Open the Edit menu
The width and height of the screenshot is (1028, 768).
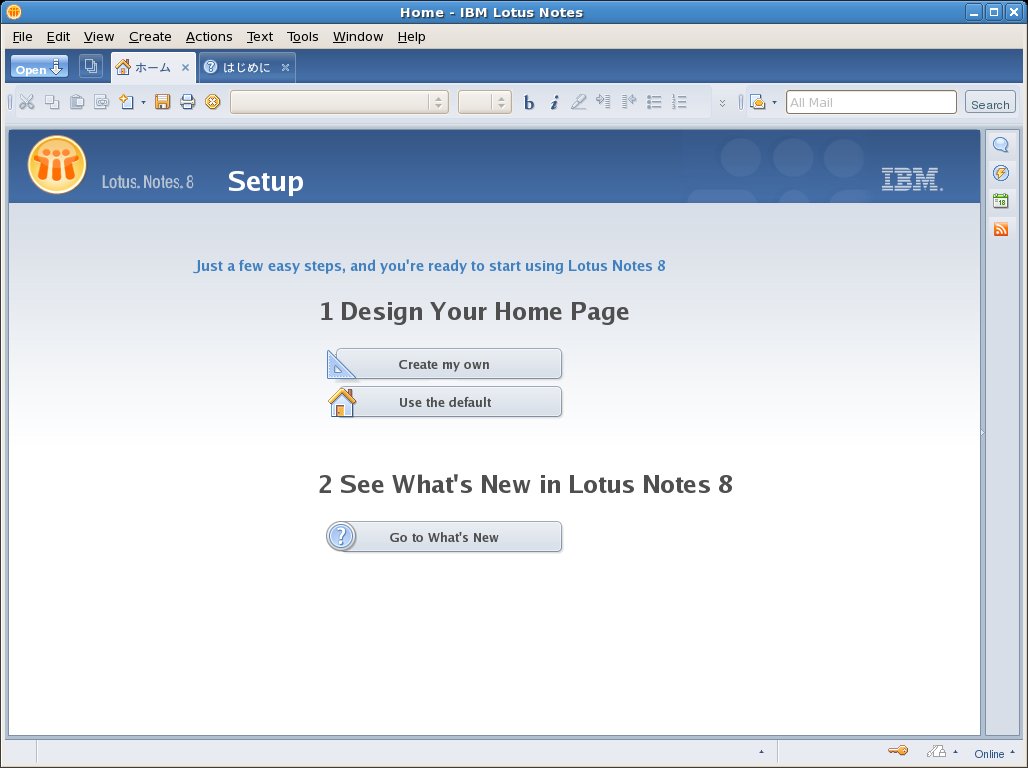[x=58, y=37]
